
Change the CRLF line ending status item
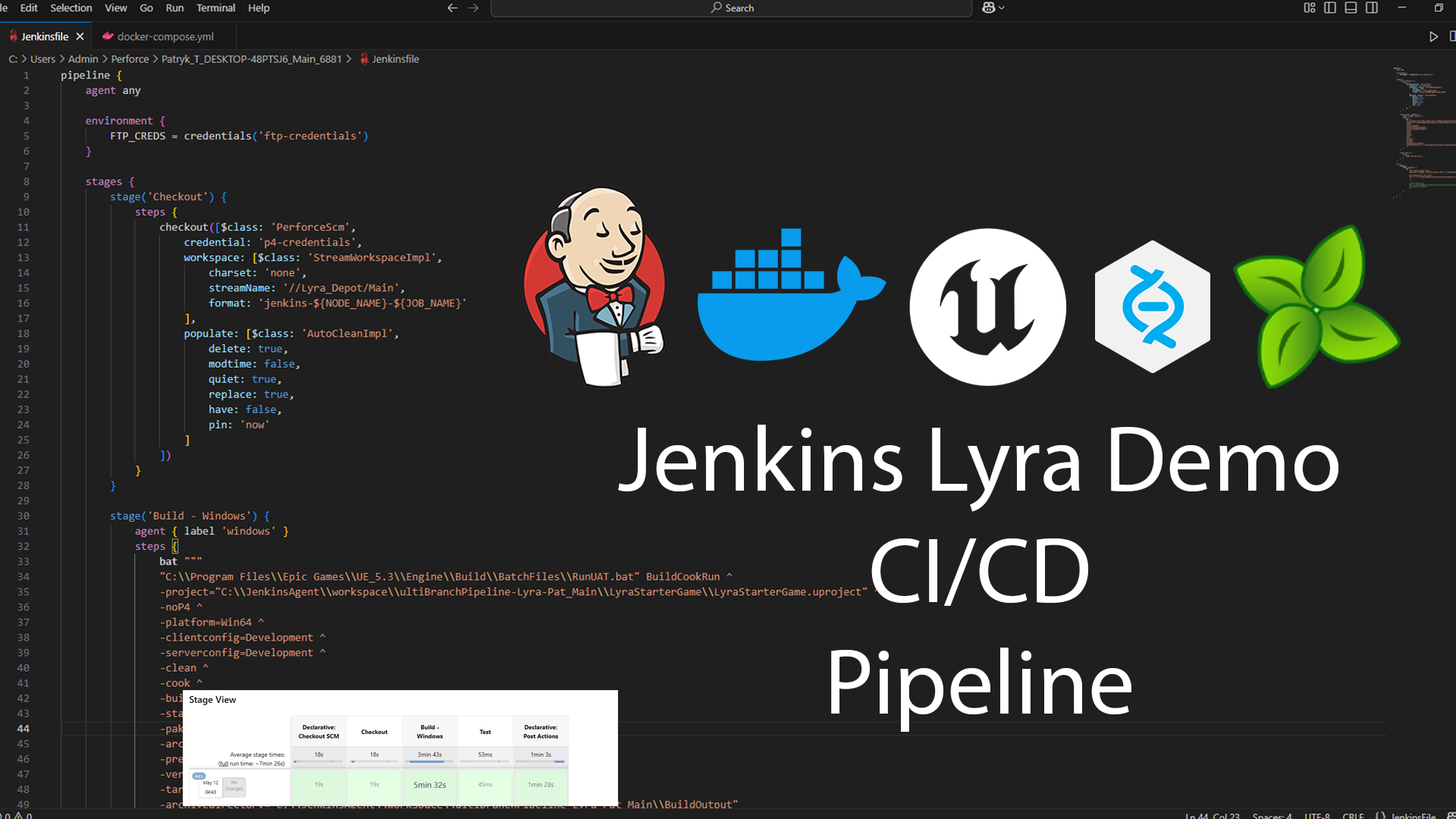[x=1353, y=817]
